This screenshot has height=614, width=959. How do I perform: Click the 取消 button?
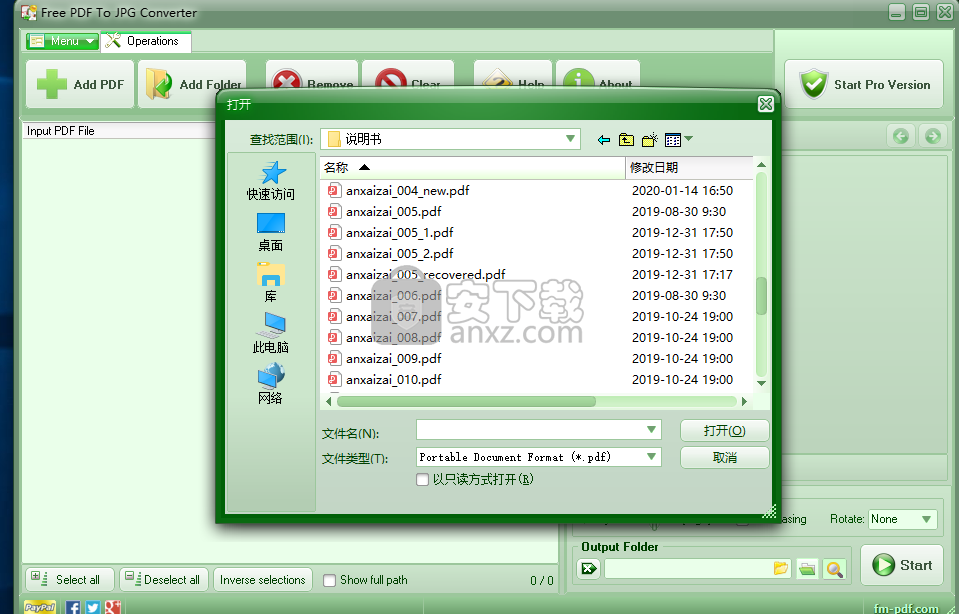[x=724, y=457]
